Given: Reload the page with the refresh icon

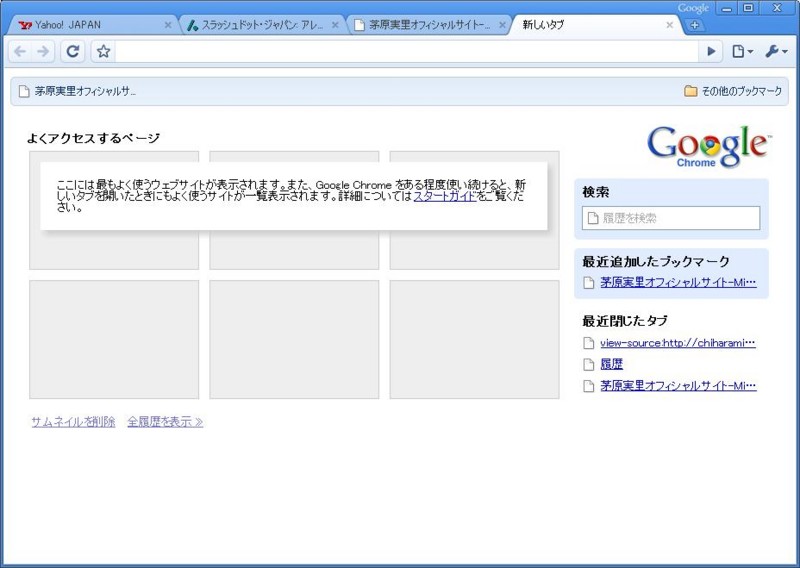Looking at the screenshot, I should click(73, 52).
